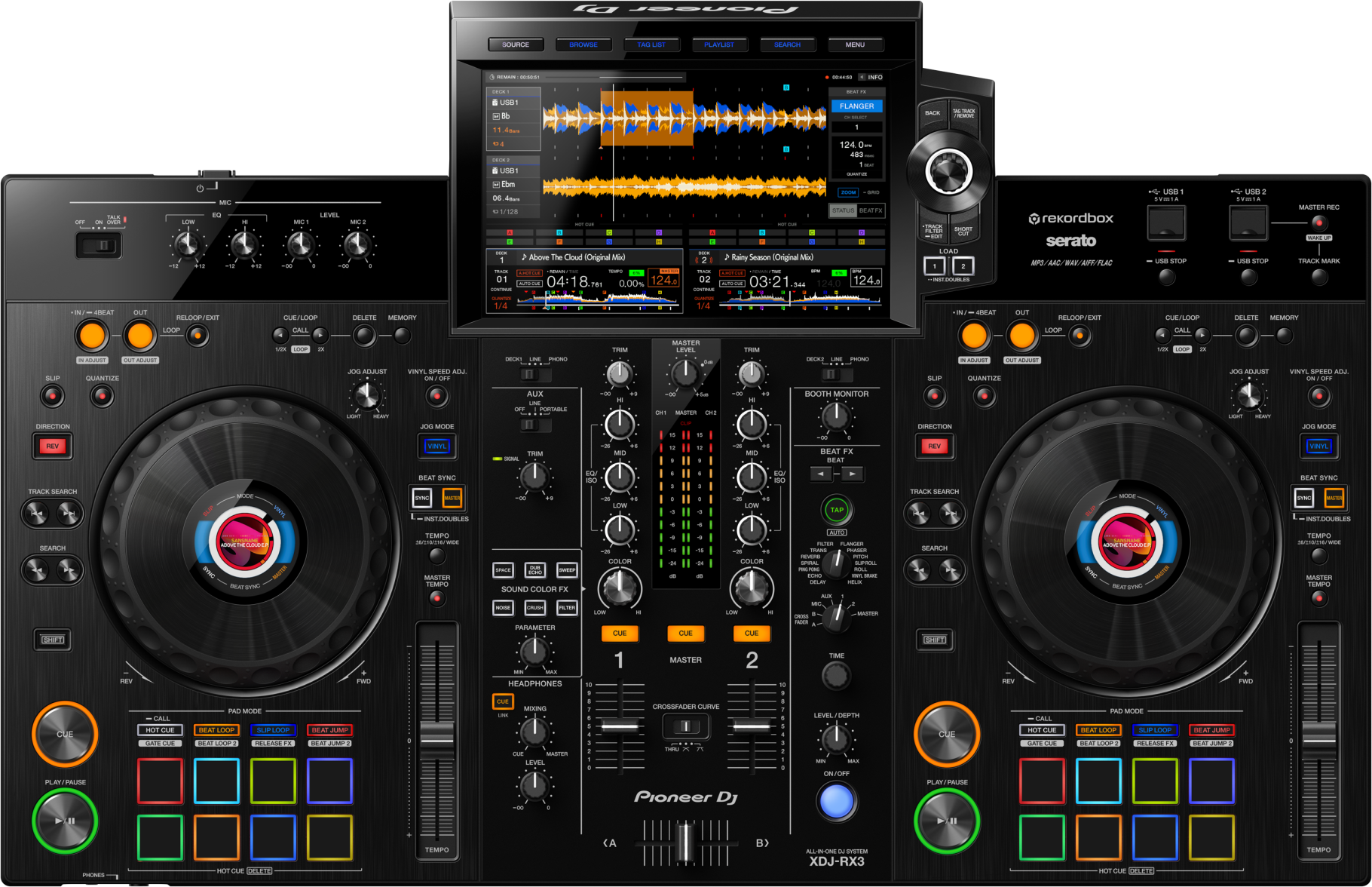Image resolution: width=1372 pixels, height=887 pixels.
Task: Open the MENU button on the display
Action: pyautogui.click(x=855, y=45)
